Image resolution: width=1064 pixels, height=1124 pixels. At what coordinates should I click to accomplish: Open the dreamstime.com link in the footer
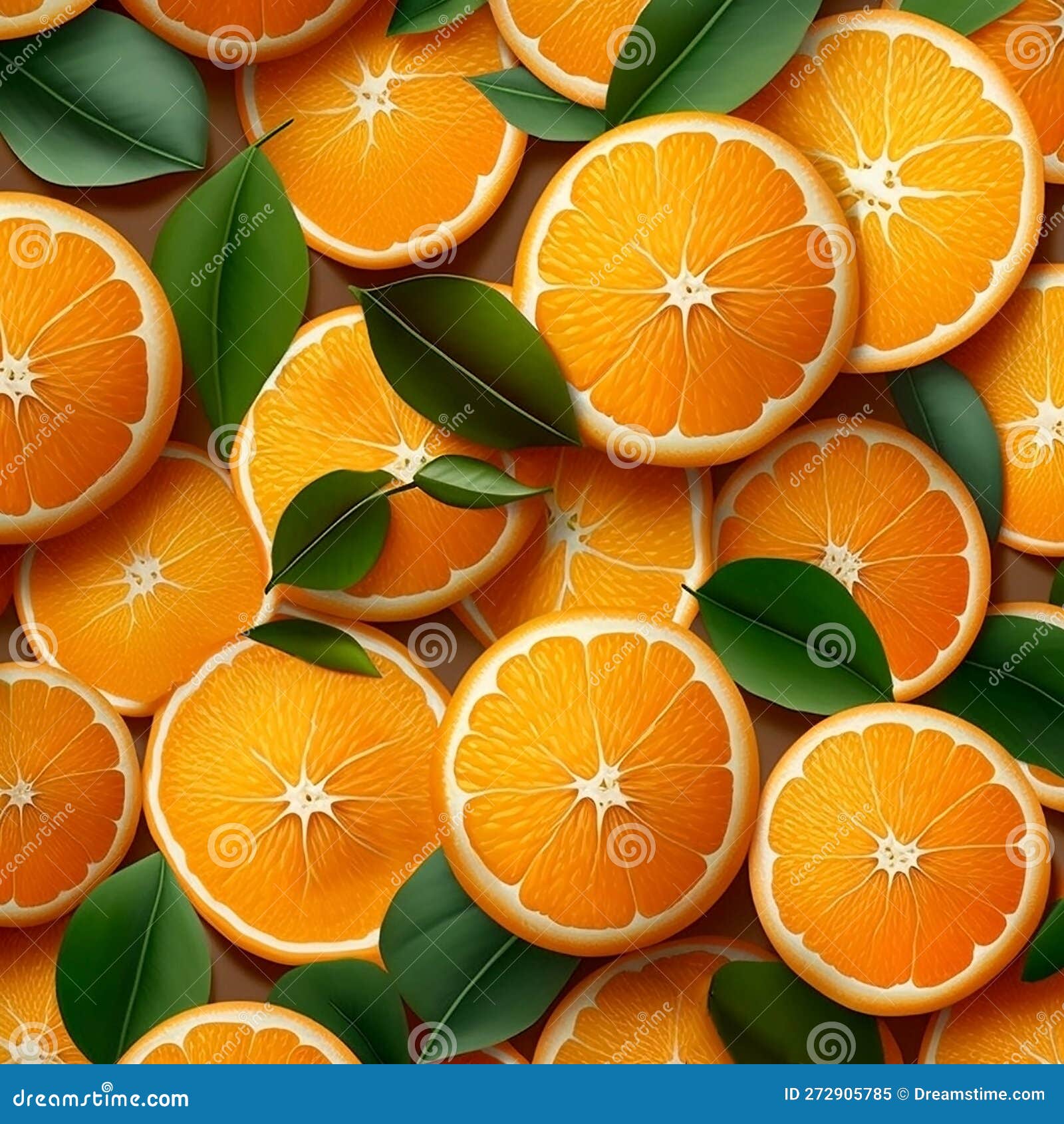pos(100,1096)
